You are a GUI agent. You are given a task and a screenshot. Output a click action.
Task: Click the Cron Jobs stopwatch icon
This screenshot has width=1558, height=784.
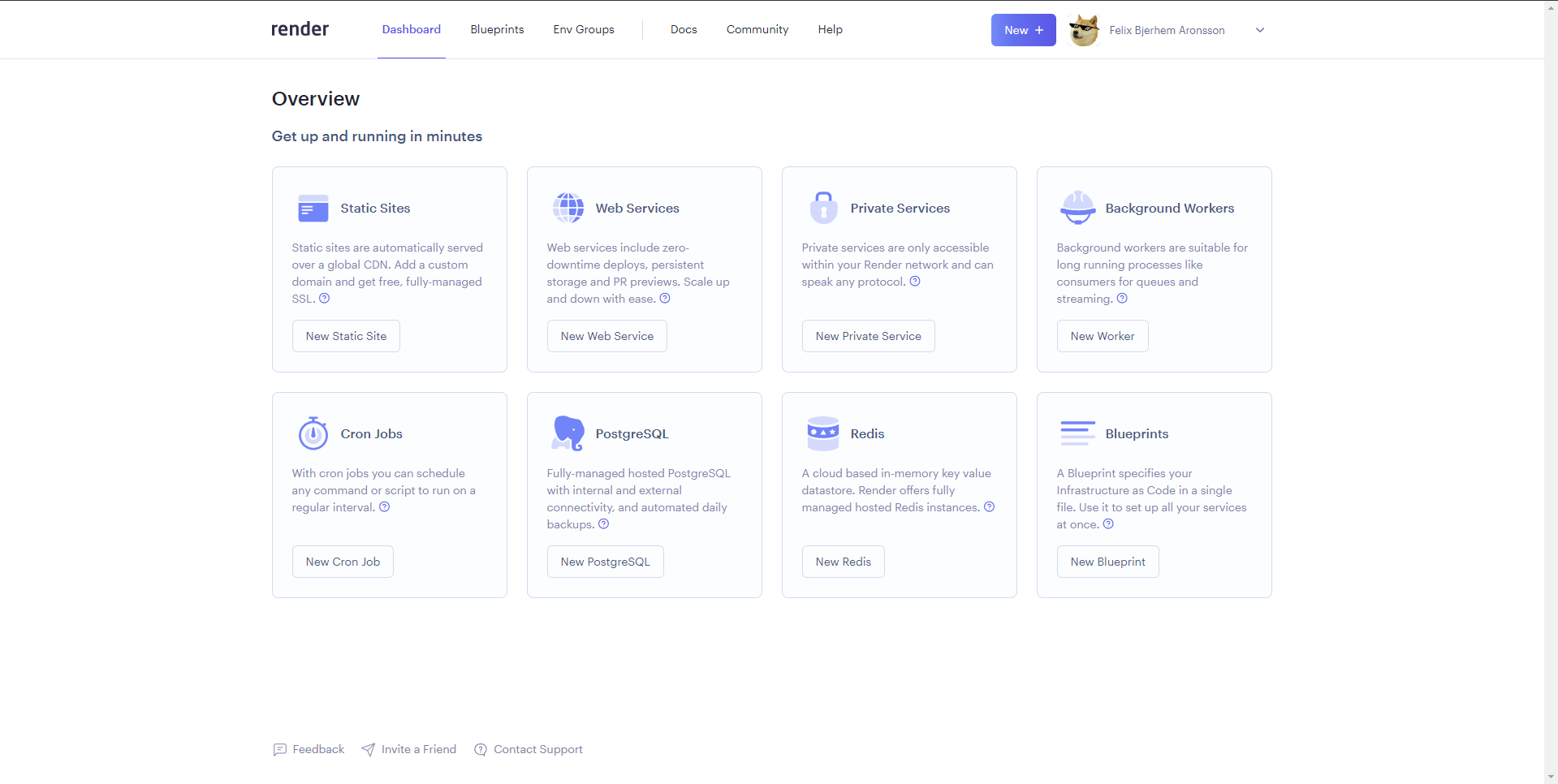(313, 433)
